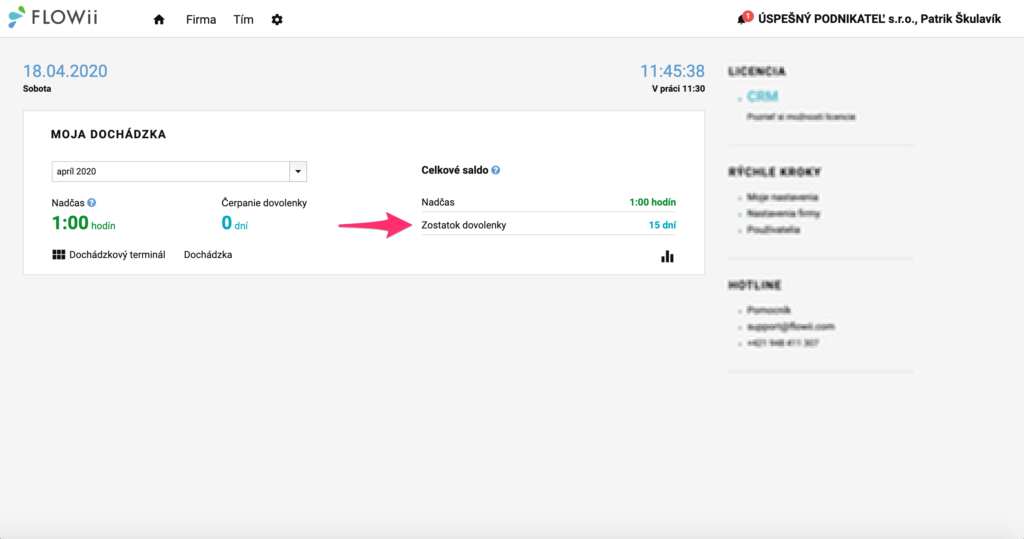This screenshot has width=1024, height=539.
Task: Open the Pomocník hotline link
Action: point(769,310)
